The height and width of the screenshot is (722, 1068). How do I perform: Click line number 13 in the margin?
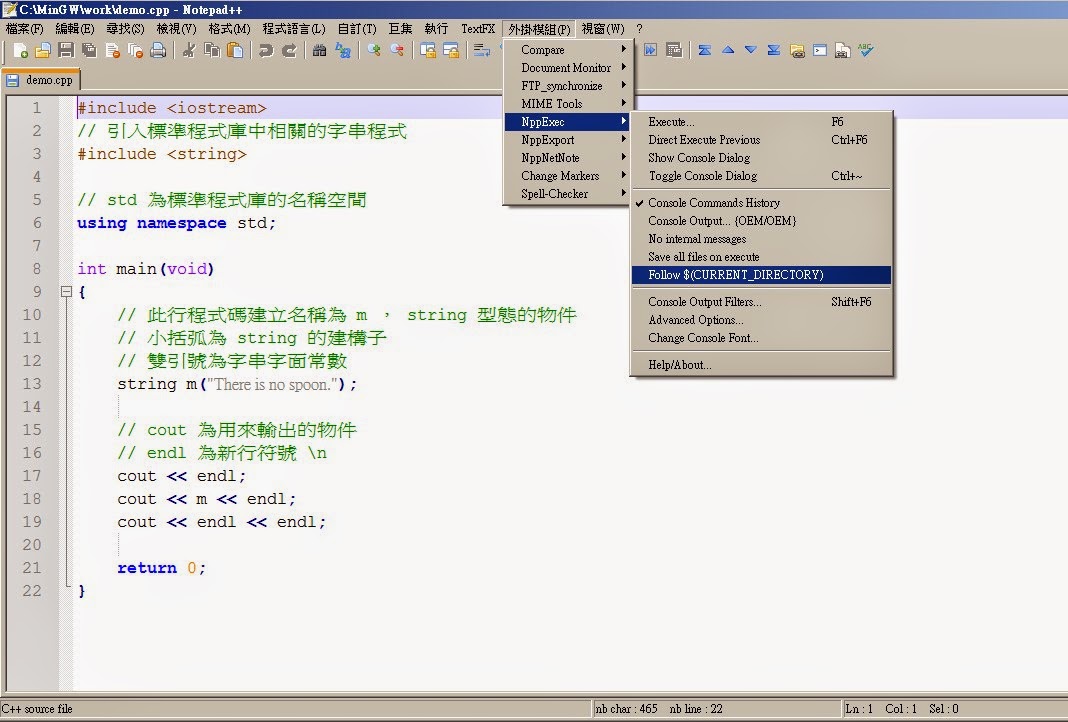[32, 383]
